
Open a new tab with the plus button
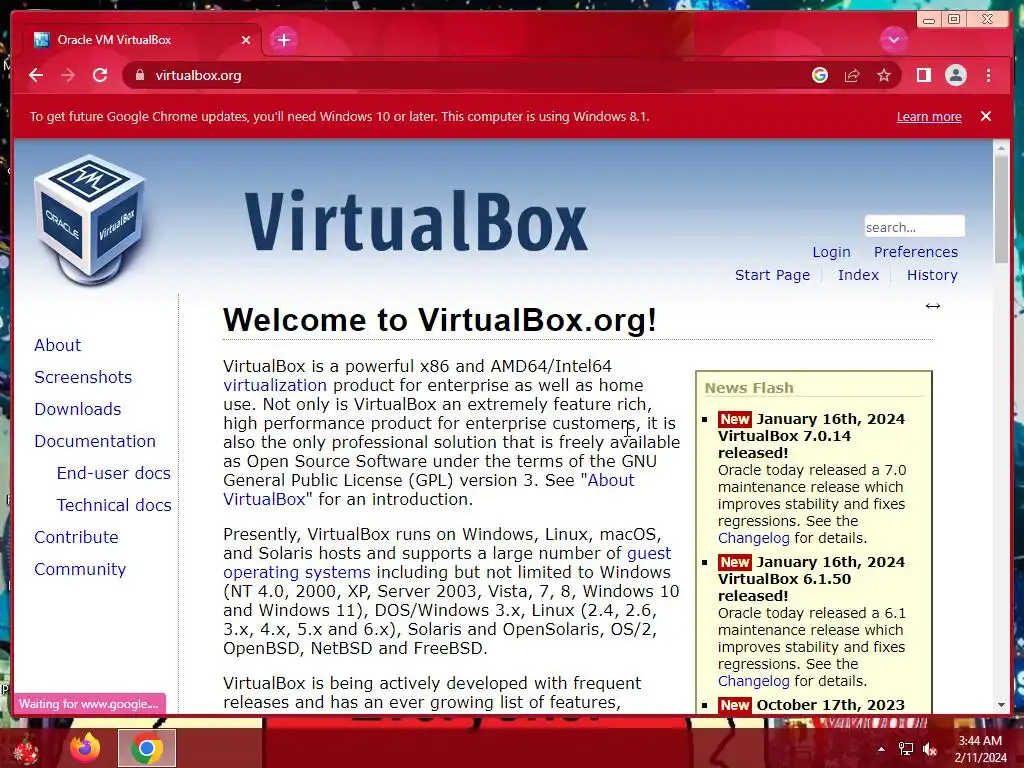tap(283, 40)
